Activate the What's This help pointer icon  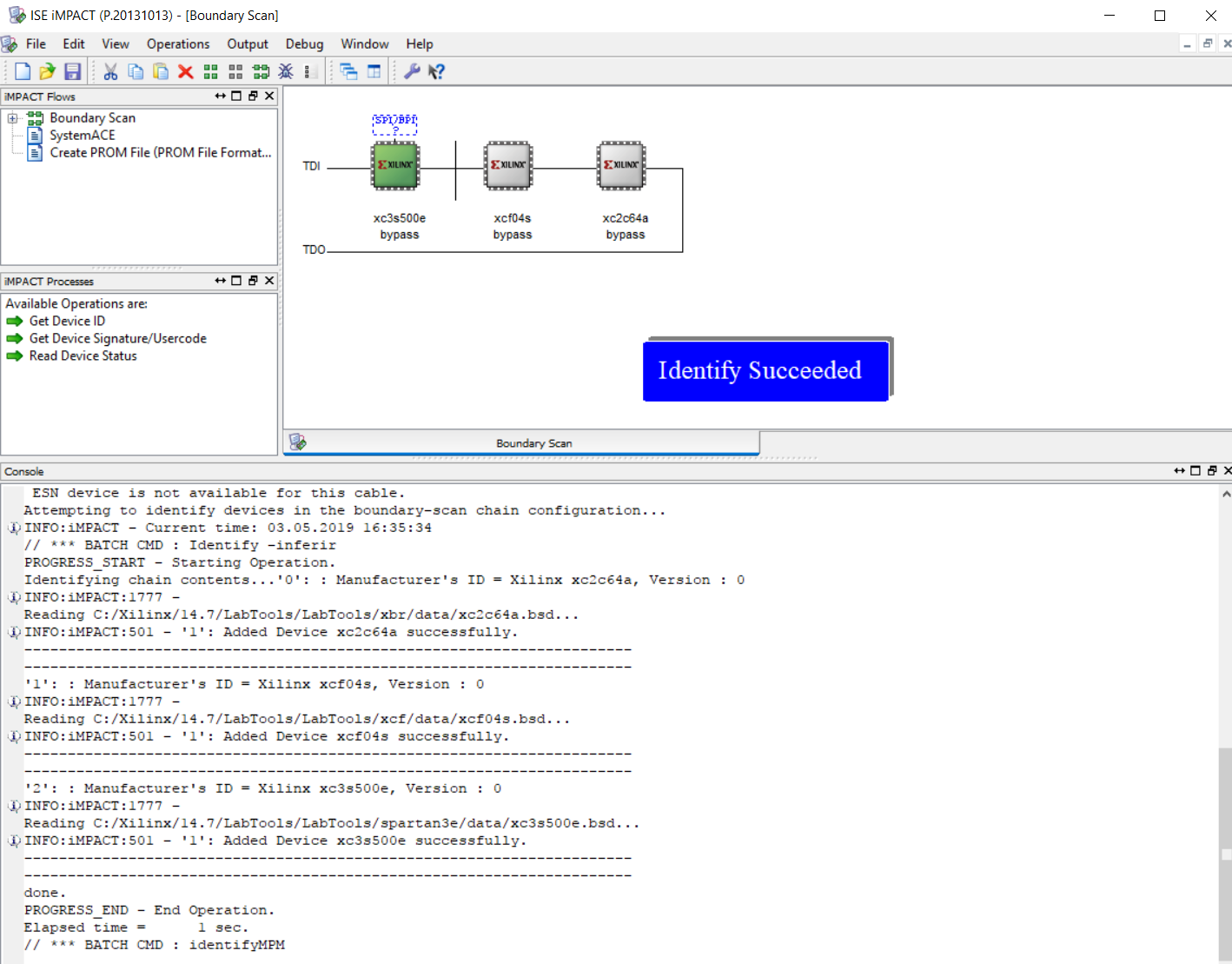coord(436,71)
